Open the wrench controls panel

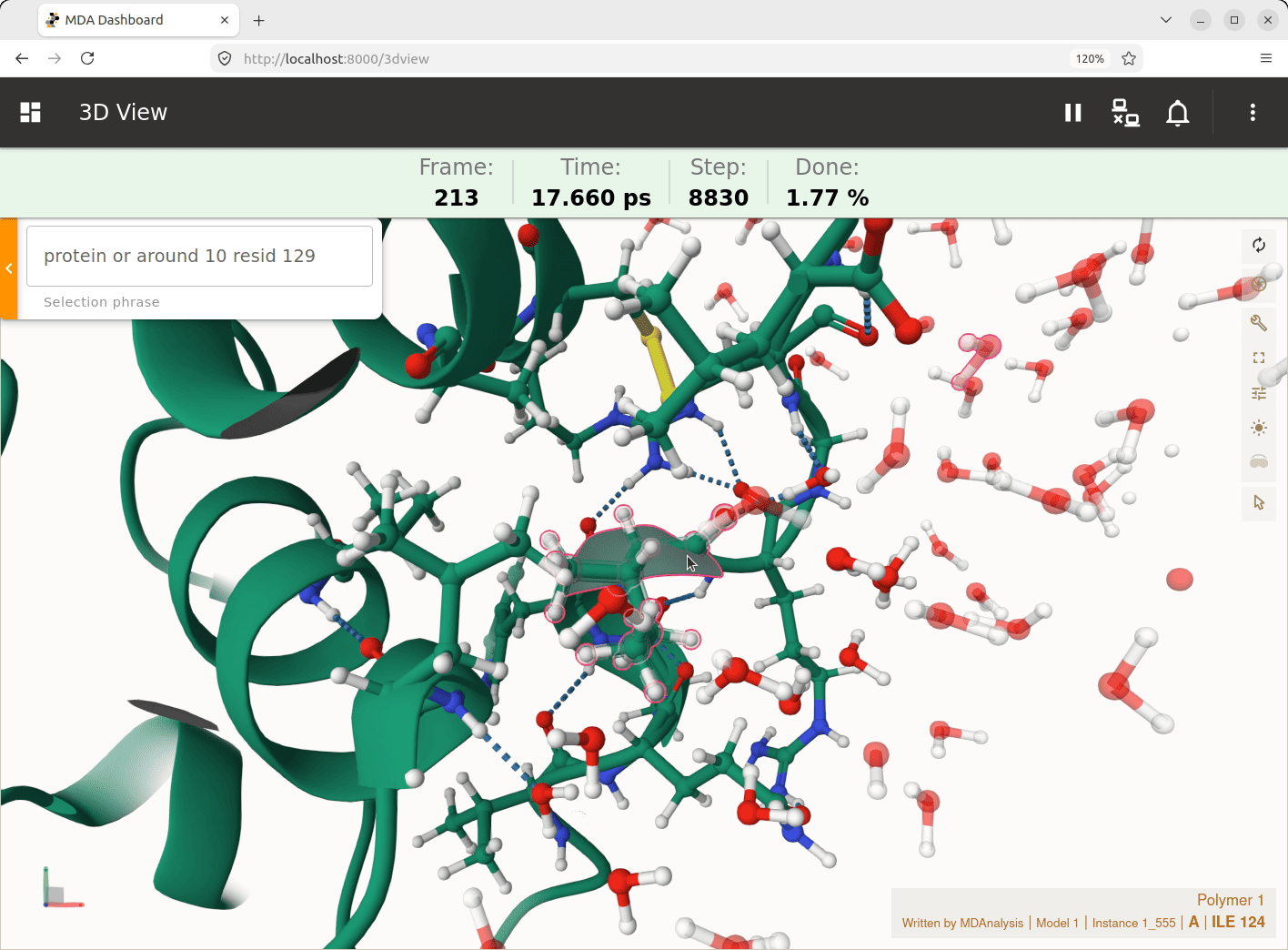tap(1259, 322)
